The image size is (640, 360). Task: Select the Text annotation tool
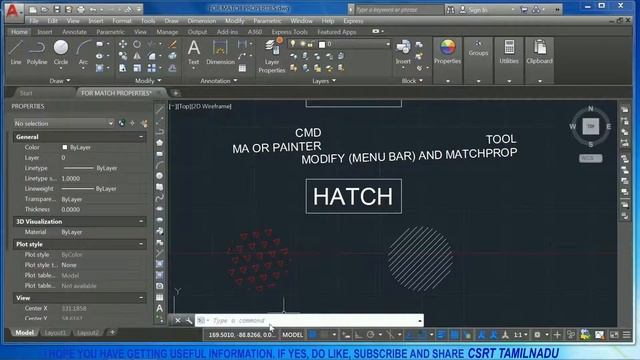[193, 53]
